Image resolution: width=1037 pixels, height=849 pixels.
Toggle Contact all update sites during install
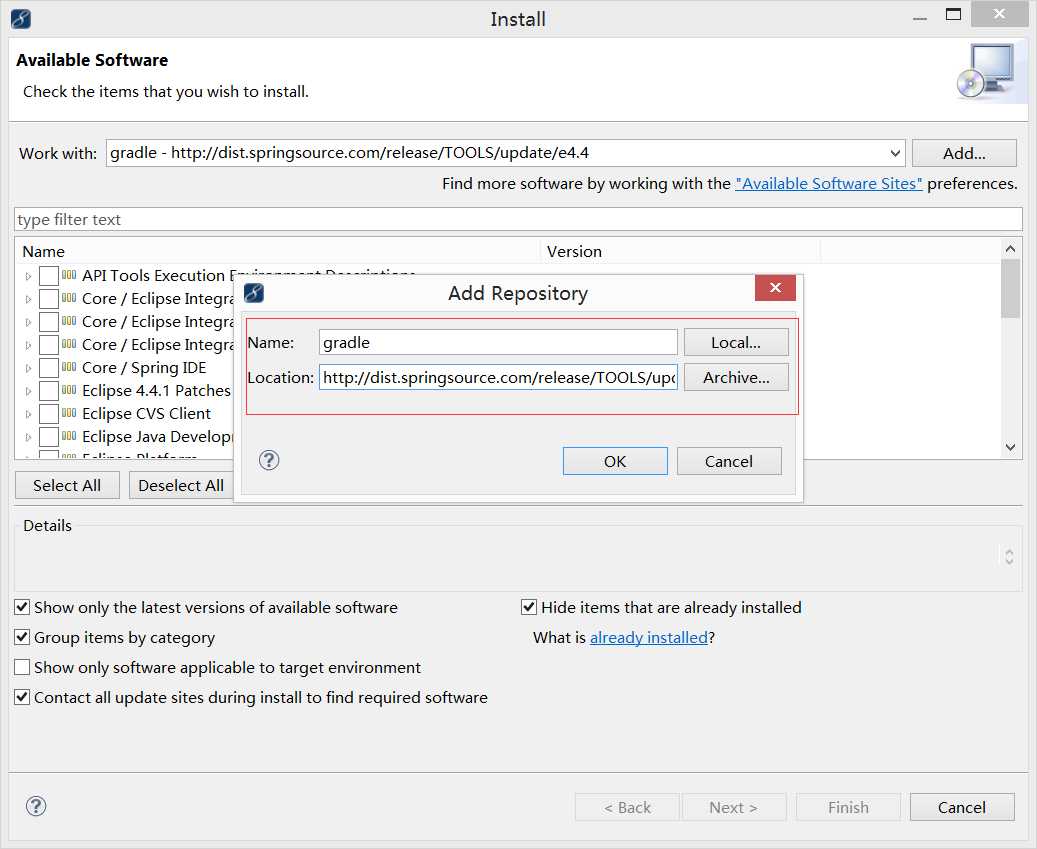[x=22, y=697]
